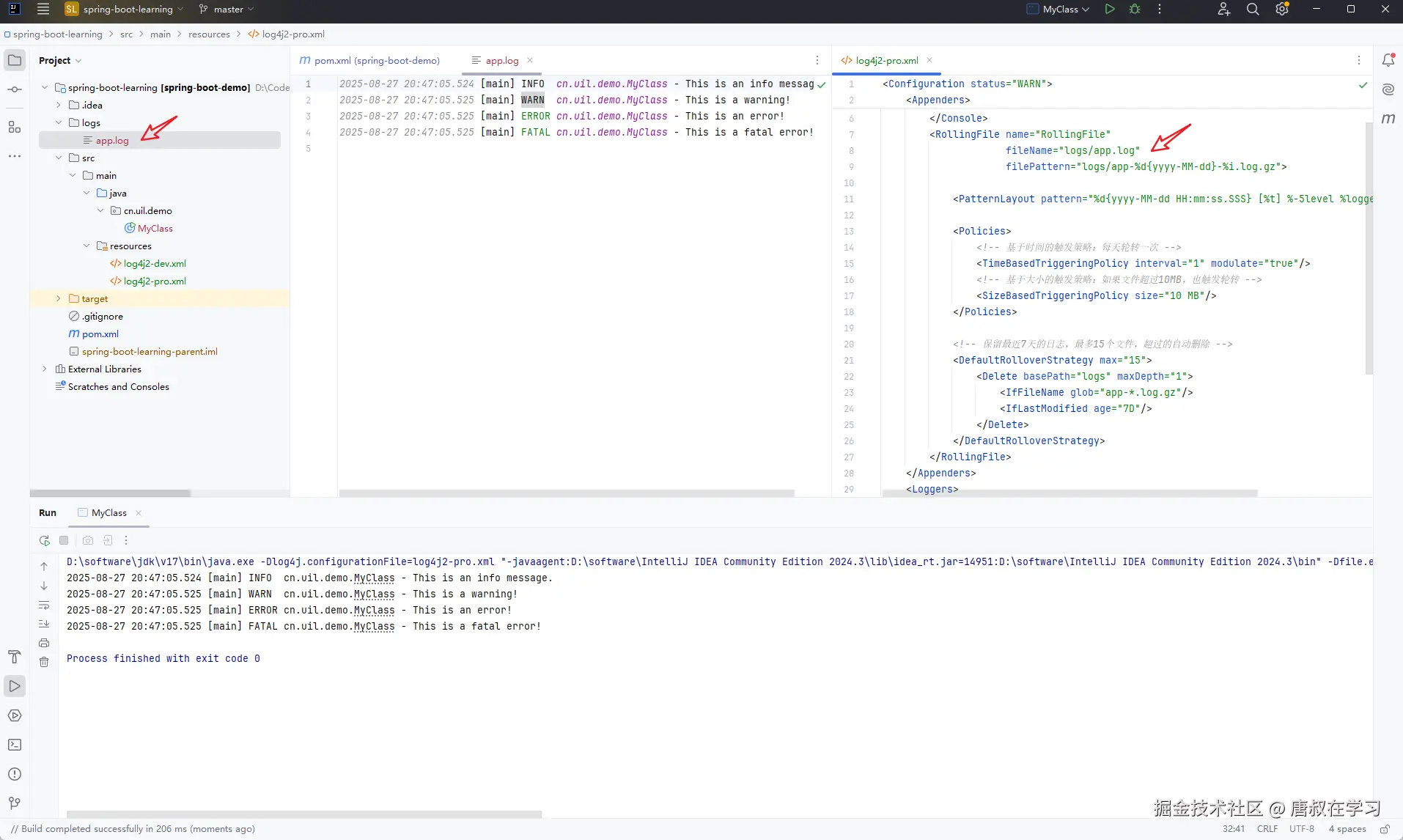Open the AI Assistant spiral icon
This screenshot has width=1403, height=840.
point(1388,89)
